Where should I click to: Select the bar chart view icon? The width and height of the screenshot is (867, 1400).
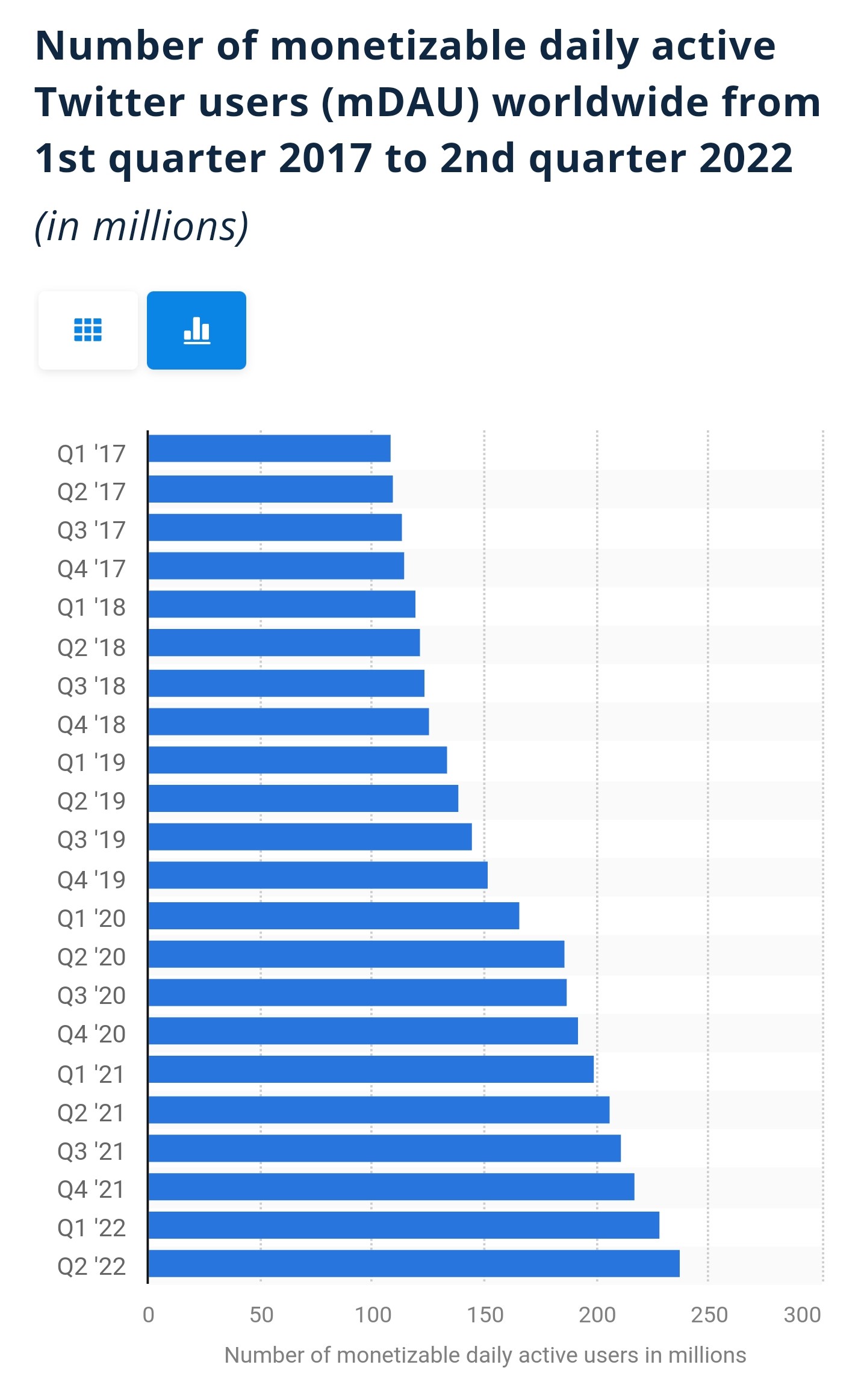click(196, 330)
